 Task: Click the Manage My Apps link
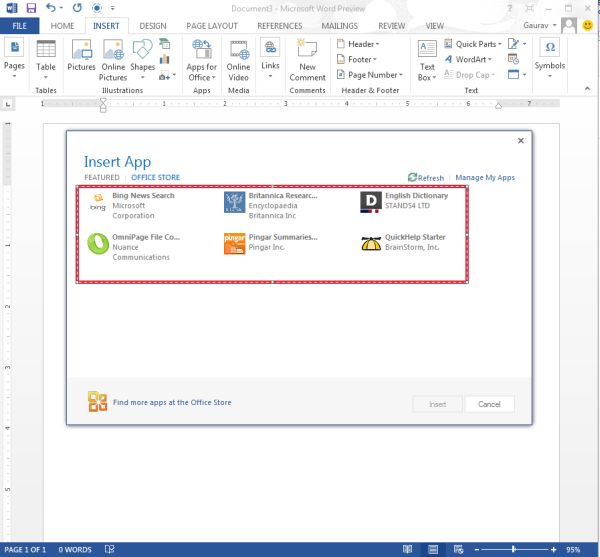point(485,178)
